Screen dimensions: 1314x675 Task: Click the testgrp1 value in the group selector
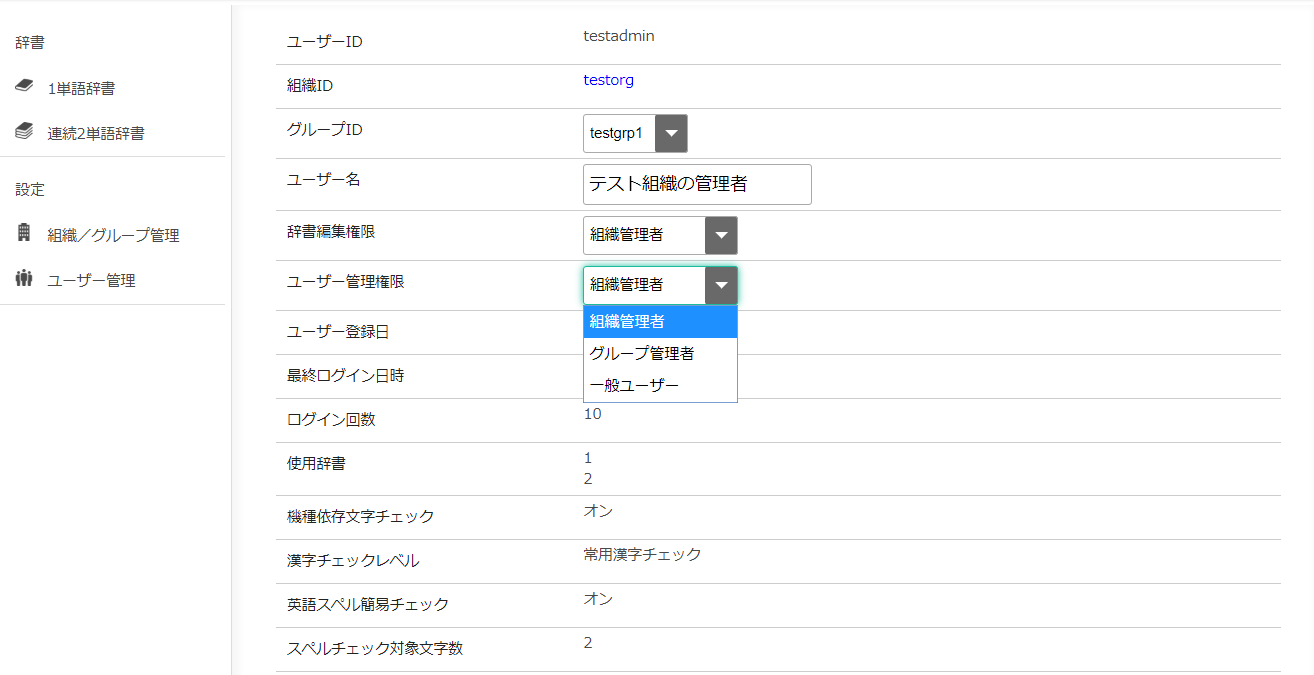pos(617,133)
